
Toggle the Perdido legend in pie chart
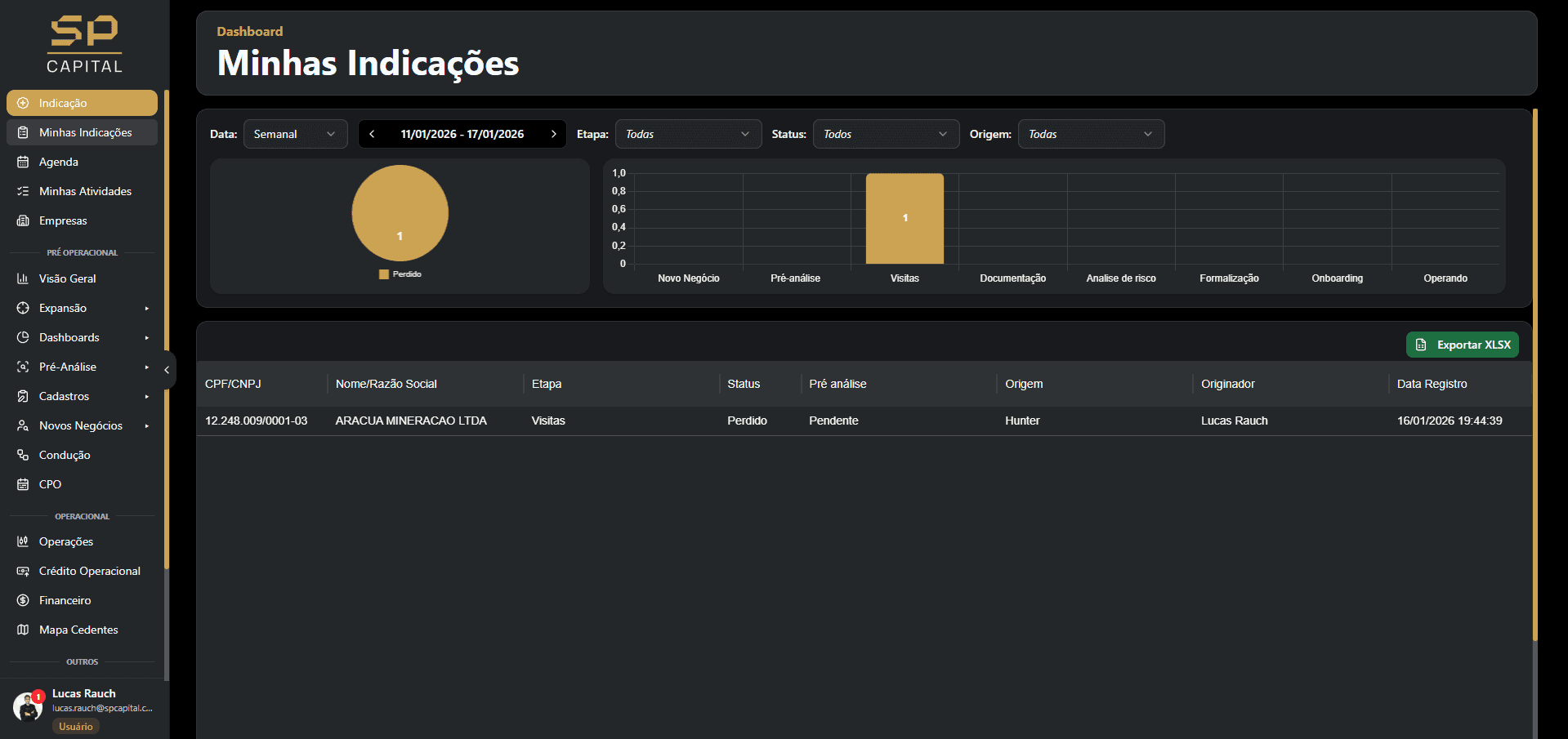400,274
